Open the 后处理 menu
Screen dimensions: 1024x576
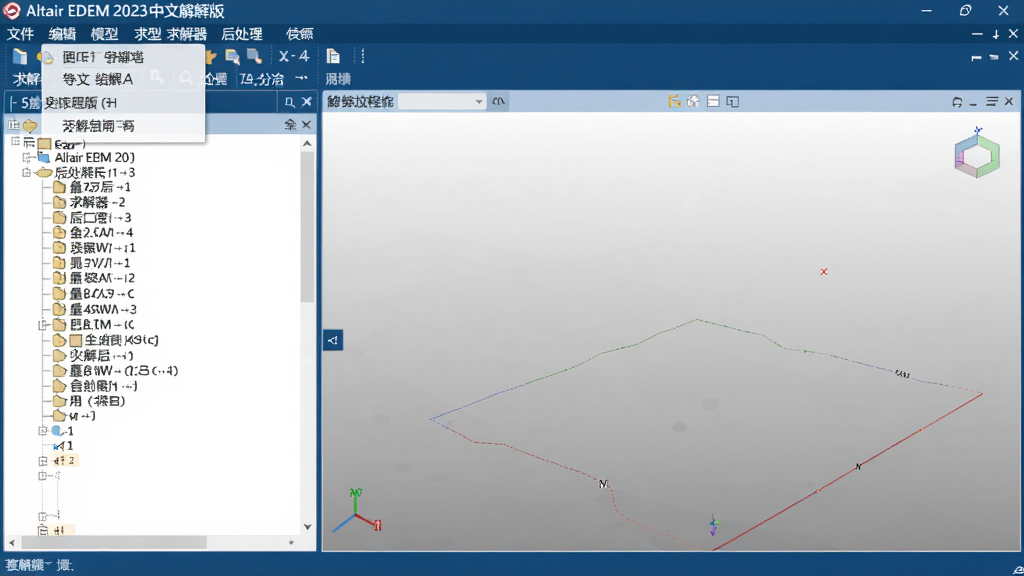pos(242,34)
